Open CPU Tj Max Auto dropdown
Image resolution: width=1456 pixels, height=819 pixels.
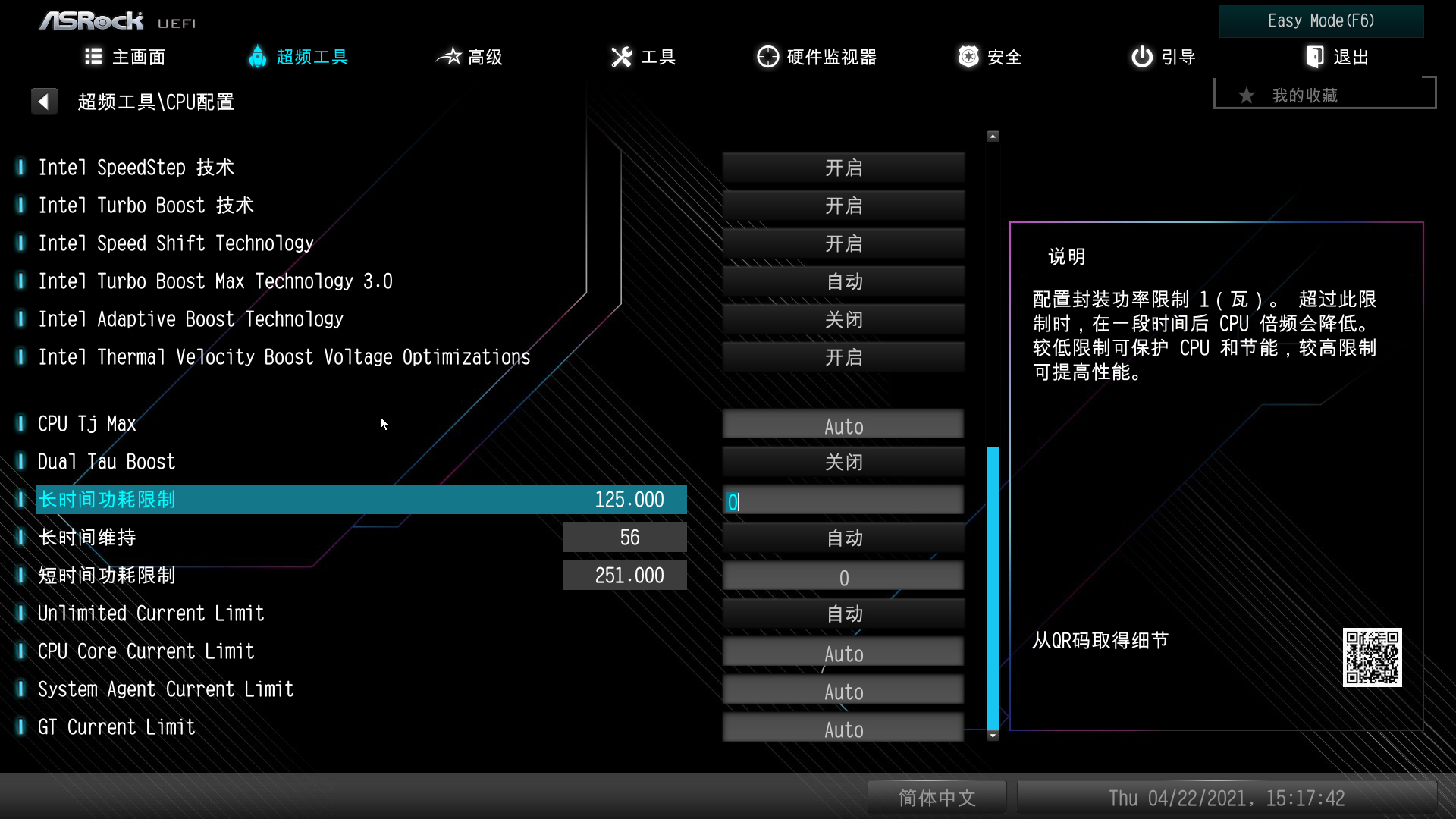(843, 425)
